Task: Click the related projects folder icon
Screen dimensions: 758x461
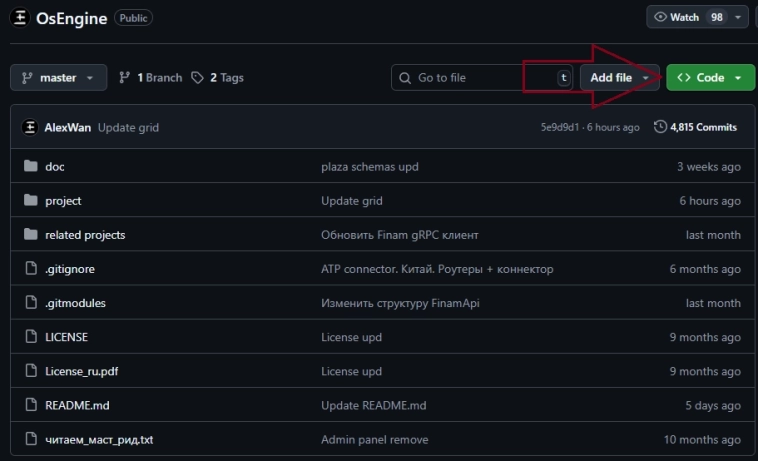Action: 29,235
